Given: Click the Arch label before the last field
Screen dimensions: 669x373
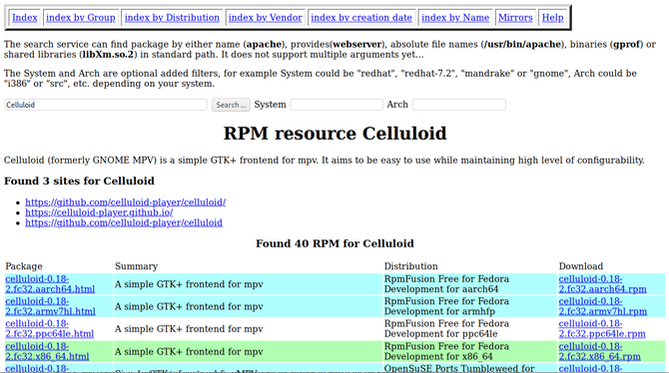Looking at the screenshot, I should pos(397,104).
